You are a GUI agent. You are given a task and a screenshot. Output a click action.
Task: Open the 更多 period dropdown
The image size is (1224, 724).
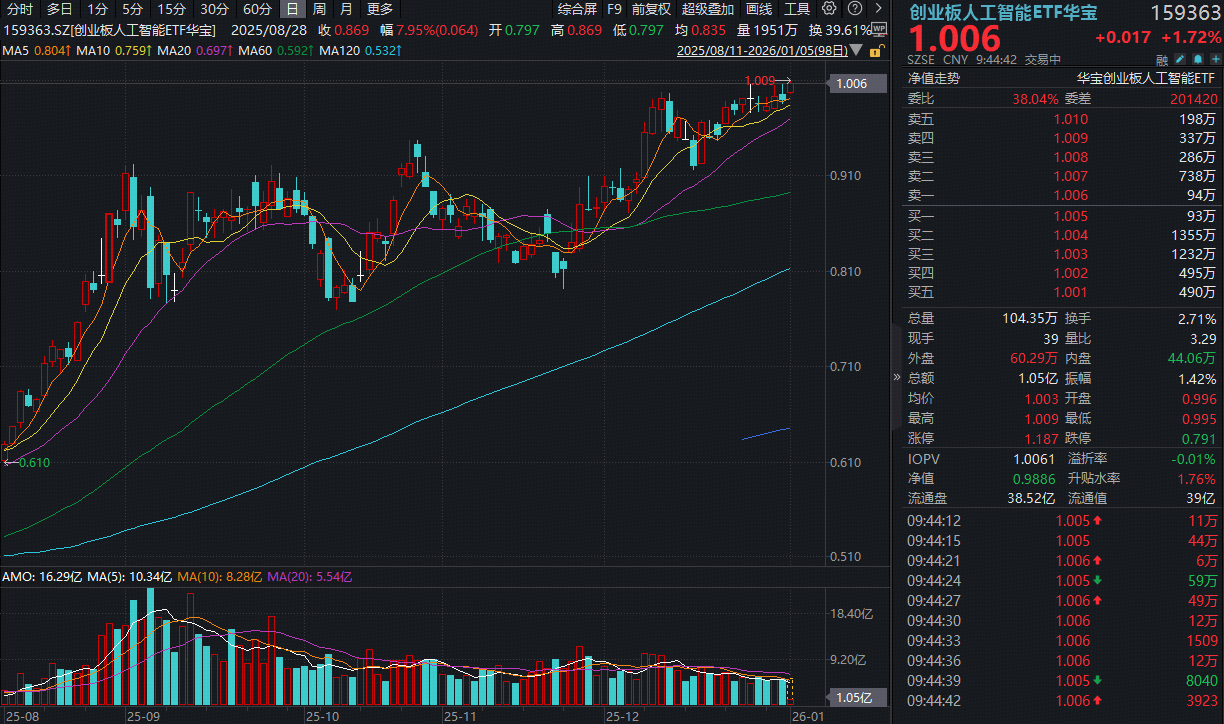(x=381, y=9)
